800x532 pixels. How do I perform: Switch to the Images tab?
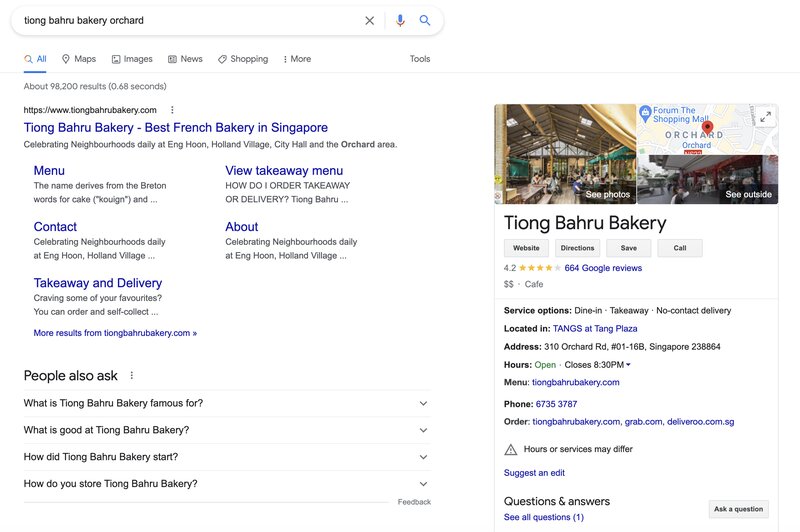pyautogui.click(x=132, y=59)
